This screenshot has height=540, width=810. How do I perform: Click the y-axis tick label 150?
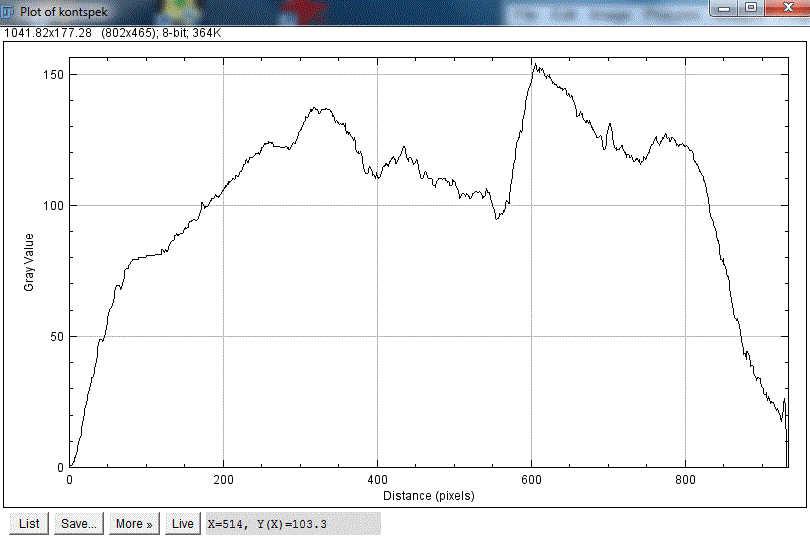coord(53,74)
